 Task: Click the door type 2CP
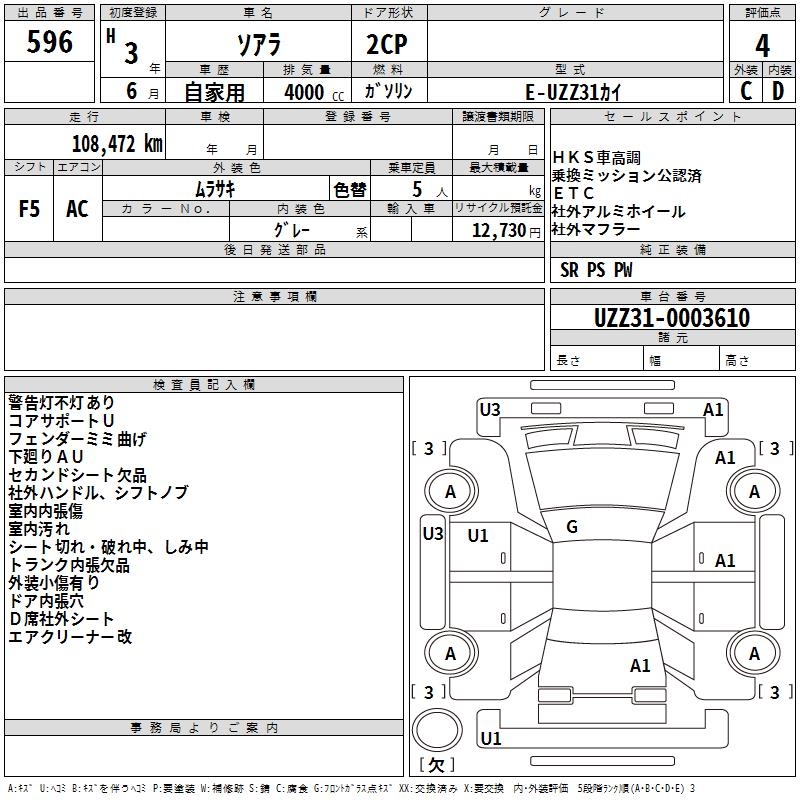tap(387, 44)
